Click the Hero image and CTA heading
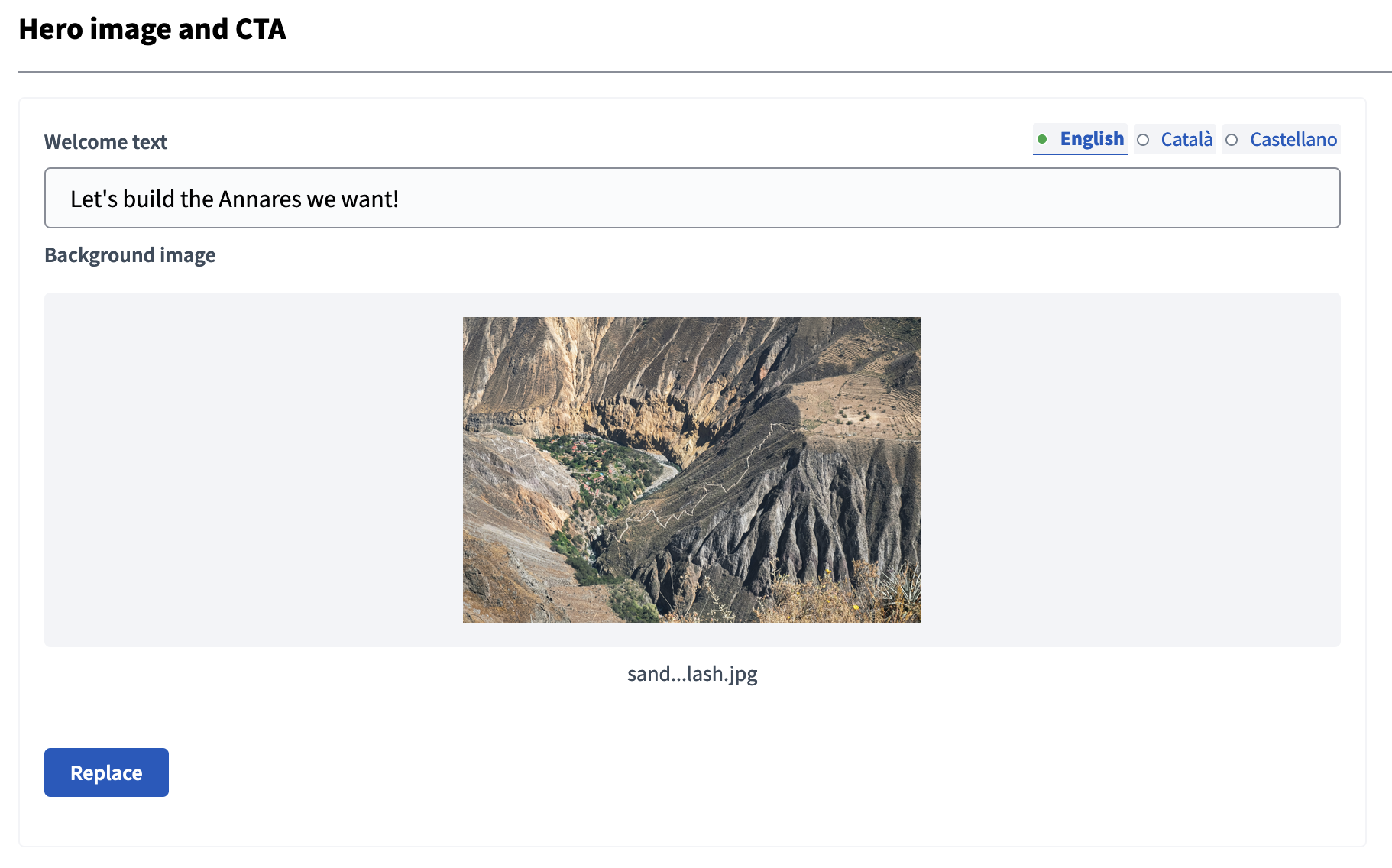 pyautogui.click(x=152, y=30)
